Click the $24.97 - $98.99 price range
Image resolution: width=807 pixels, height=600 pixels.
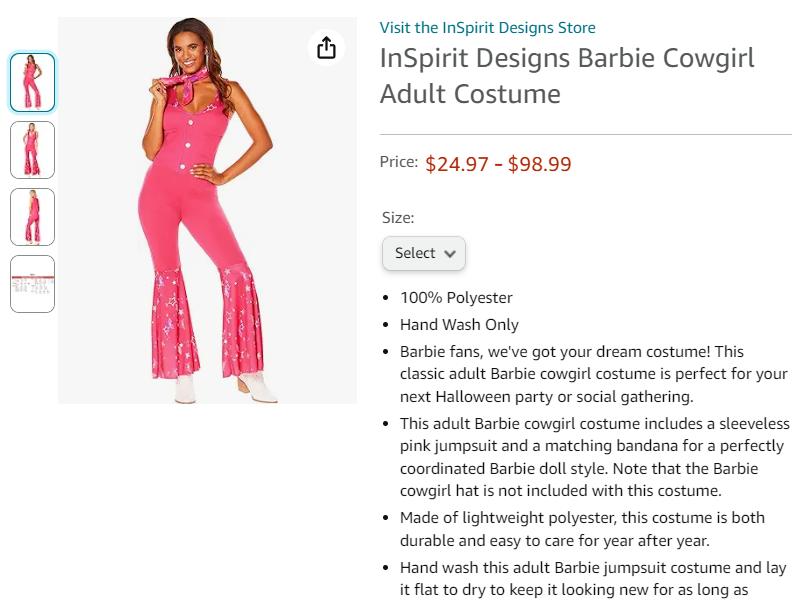point(498,164)
